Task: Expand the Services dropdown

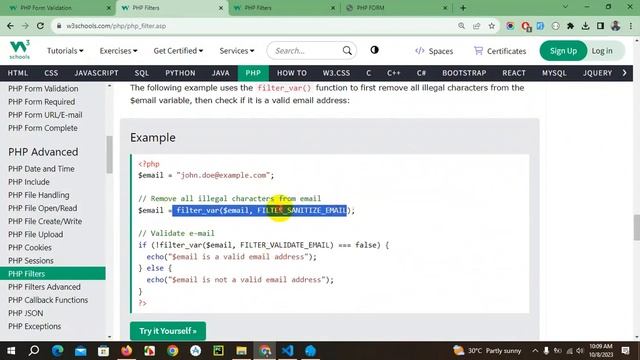Action: pyautogui.click(x=237, y=51)
